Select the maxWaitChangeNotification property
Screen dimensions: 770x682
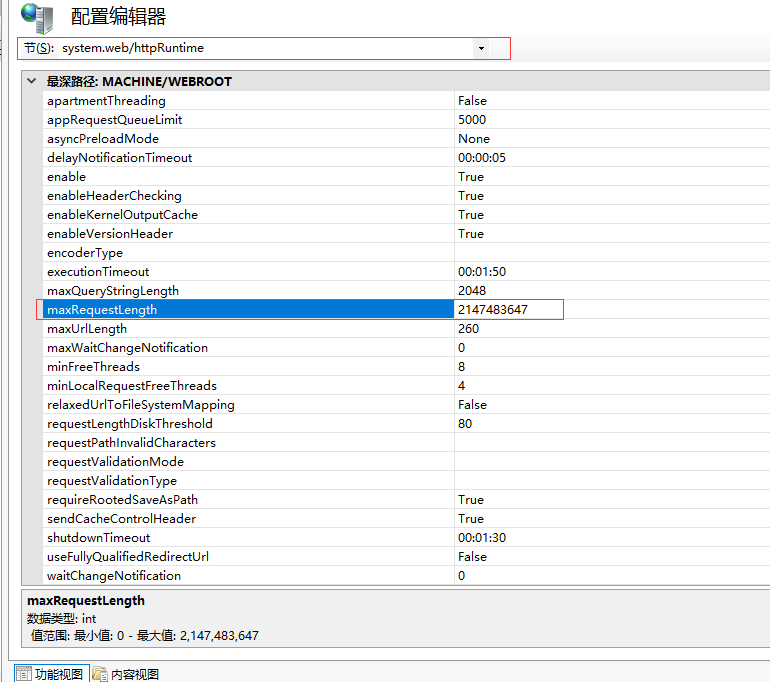click(x=127, y=348)
